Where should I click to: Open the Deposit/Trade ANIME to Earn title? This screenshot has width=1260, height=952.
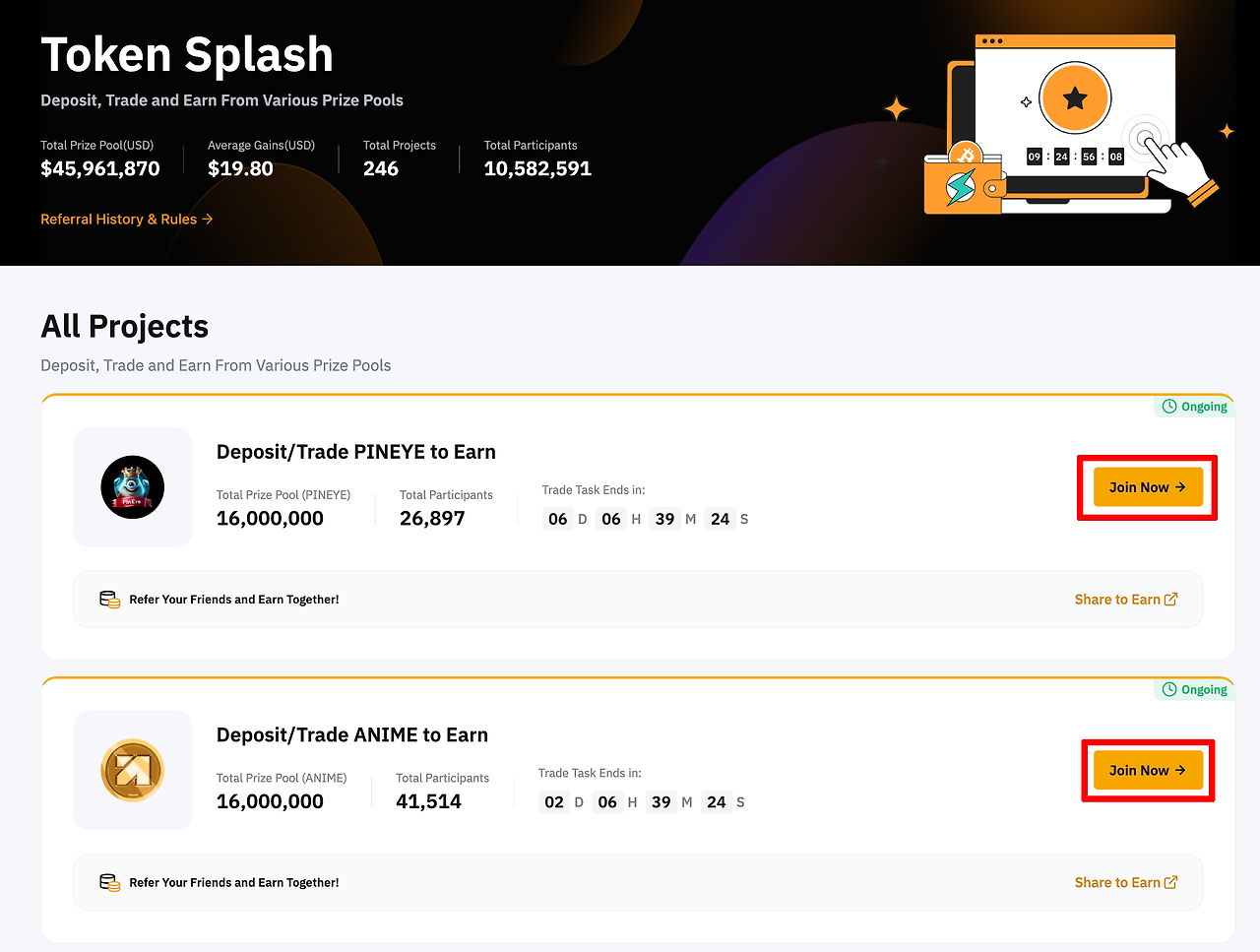pos(352,735)
